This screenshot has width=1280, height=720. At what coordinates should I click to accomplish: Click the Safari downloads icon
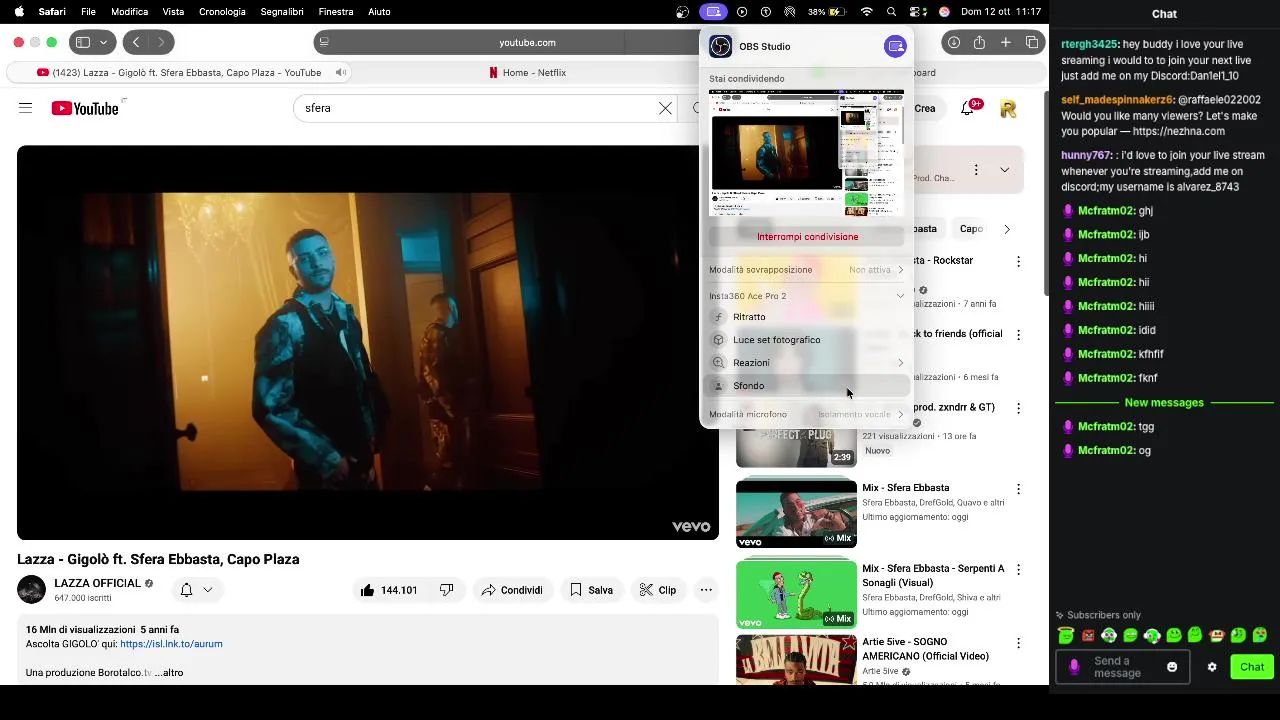point(954,42)
